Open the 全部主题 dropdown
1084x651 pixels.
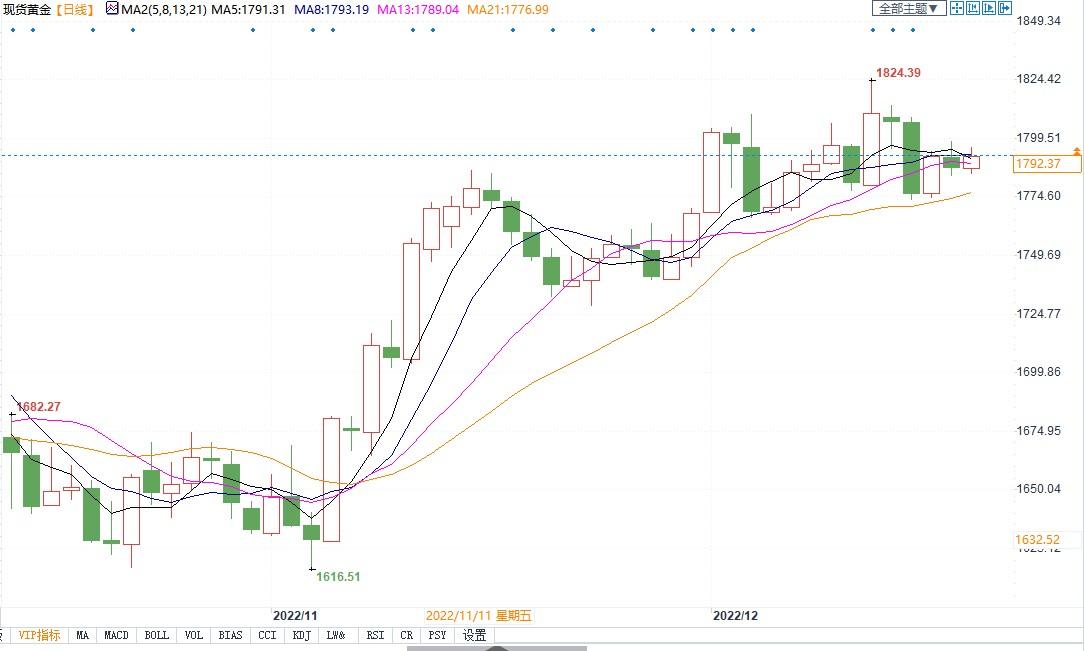pyautogui.click(x=909, y=9)
